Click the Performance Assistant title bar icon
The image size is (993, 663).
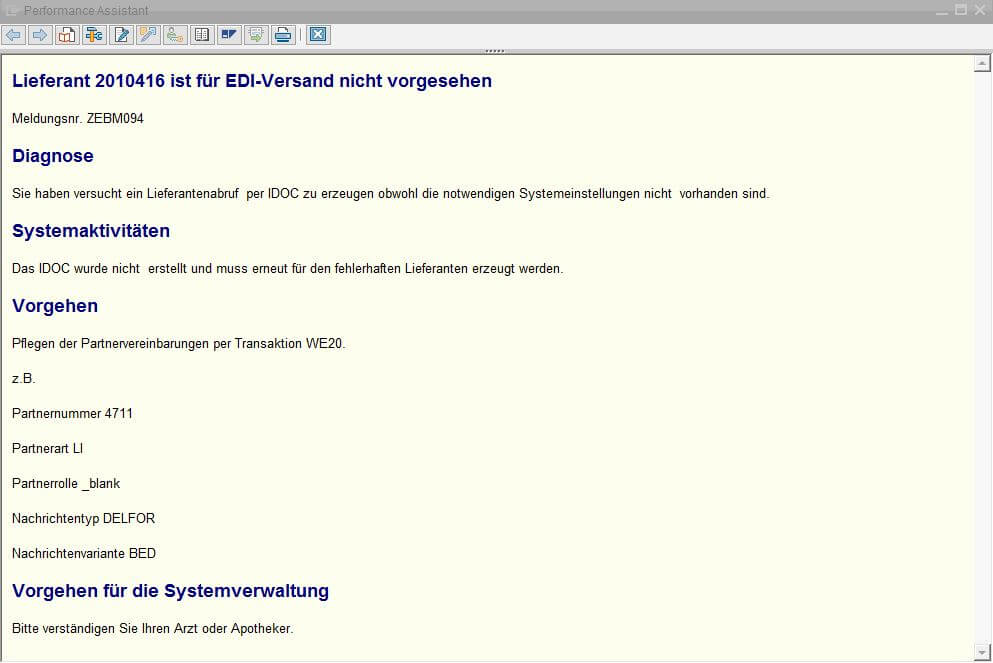click(x=12, y=10)
